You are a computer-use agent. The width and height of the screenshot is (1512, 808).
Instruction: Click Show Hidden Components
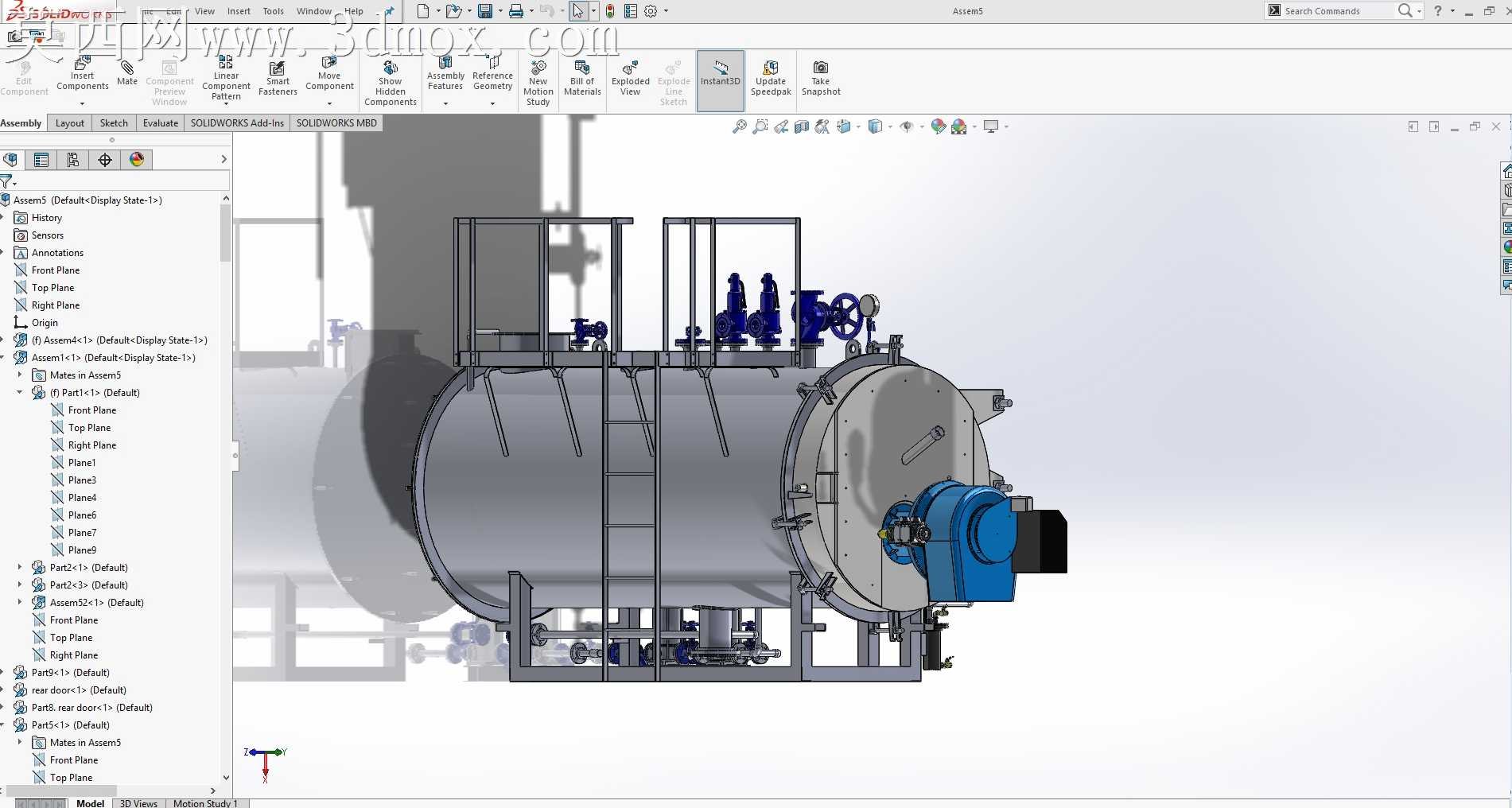[x=391, y=83]
